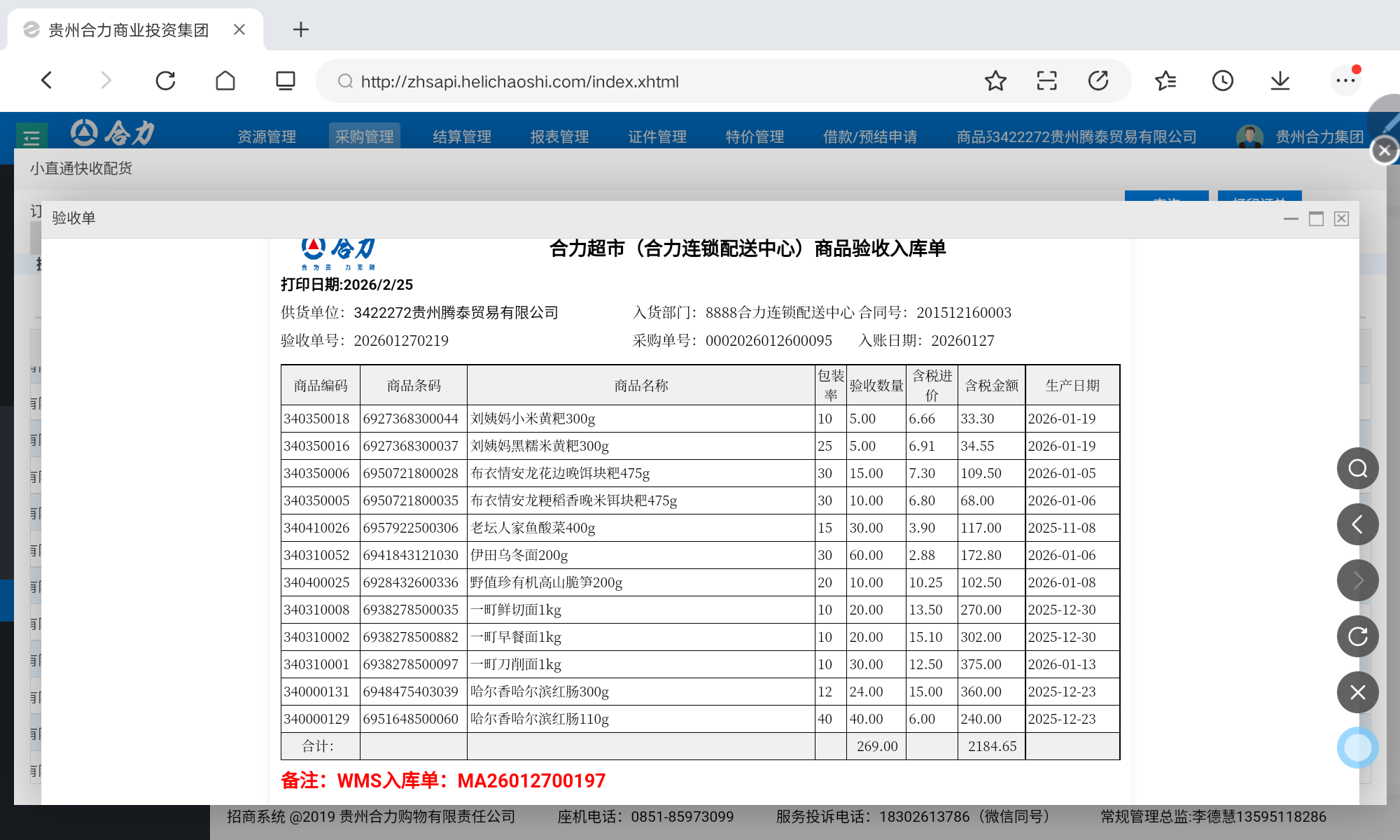Open the 报表管理 menu
Image resolution: width=1400 pixels, height=840 pixels.
[559, 136]
